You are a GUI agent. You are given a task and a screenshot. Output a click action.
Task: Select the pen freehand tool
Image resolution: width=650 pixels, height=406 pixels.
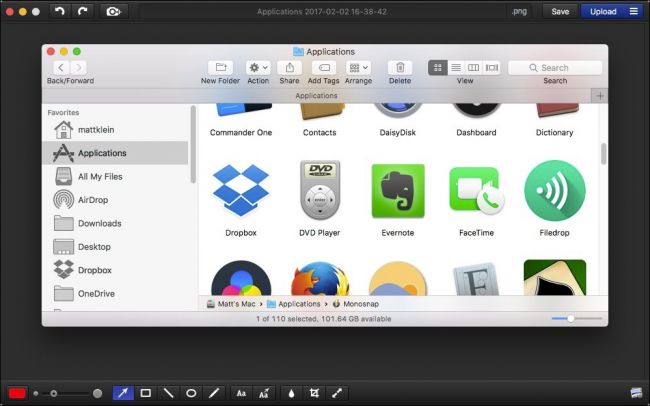pos(213,393)
